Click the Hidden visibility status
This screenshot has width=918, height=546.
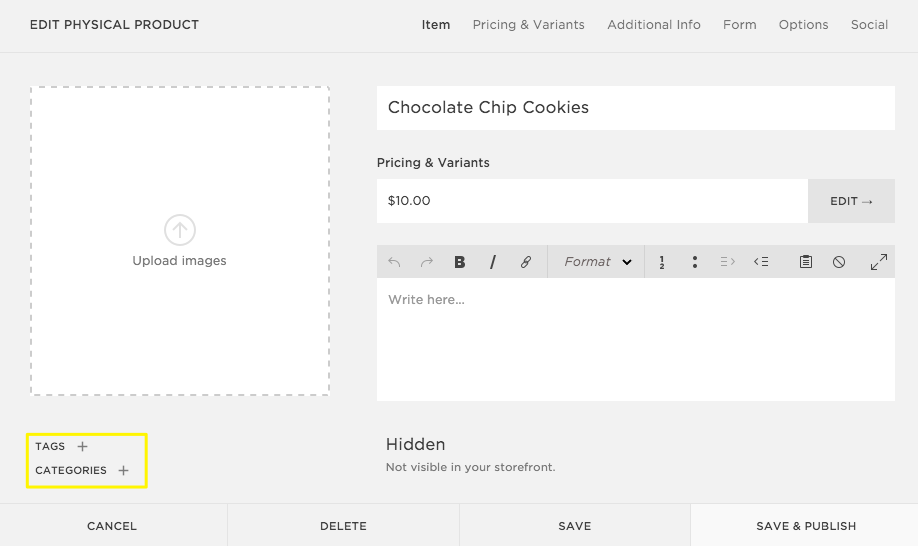coord(415,444)
